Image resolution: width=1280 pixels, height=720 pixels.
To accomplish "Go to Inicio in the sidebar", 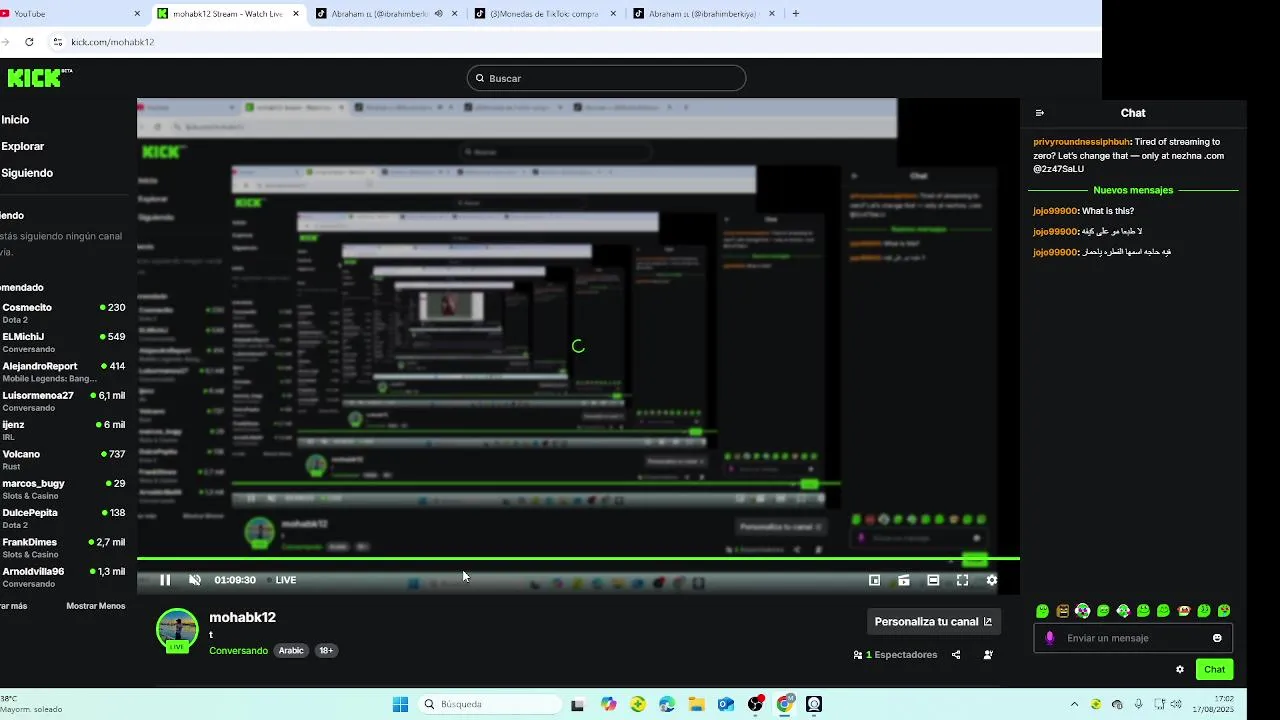I will pos(15,119).
